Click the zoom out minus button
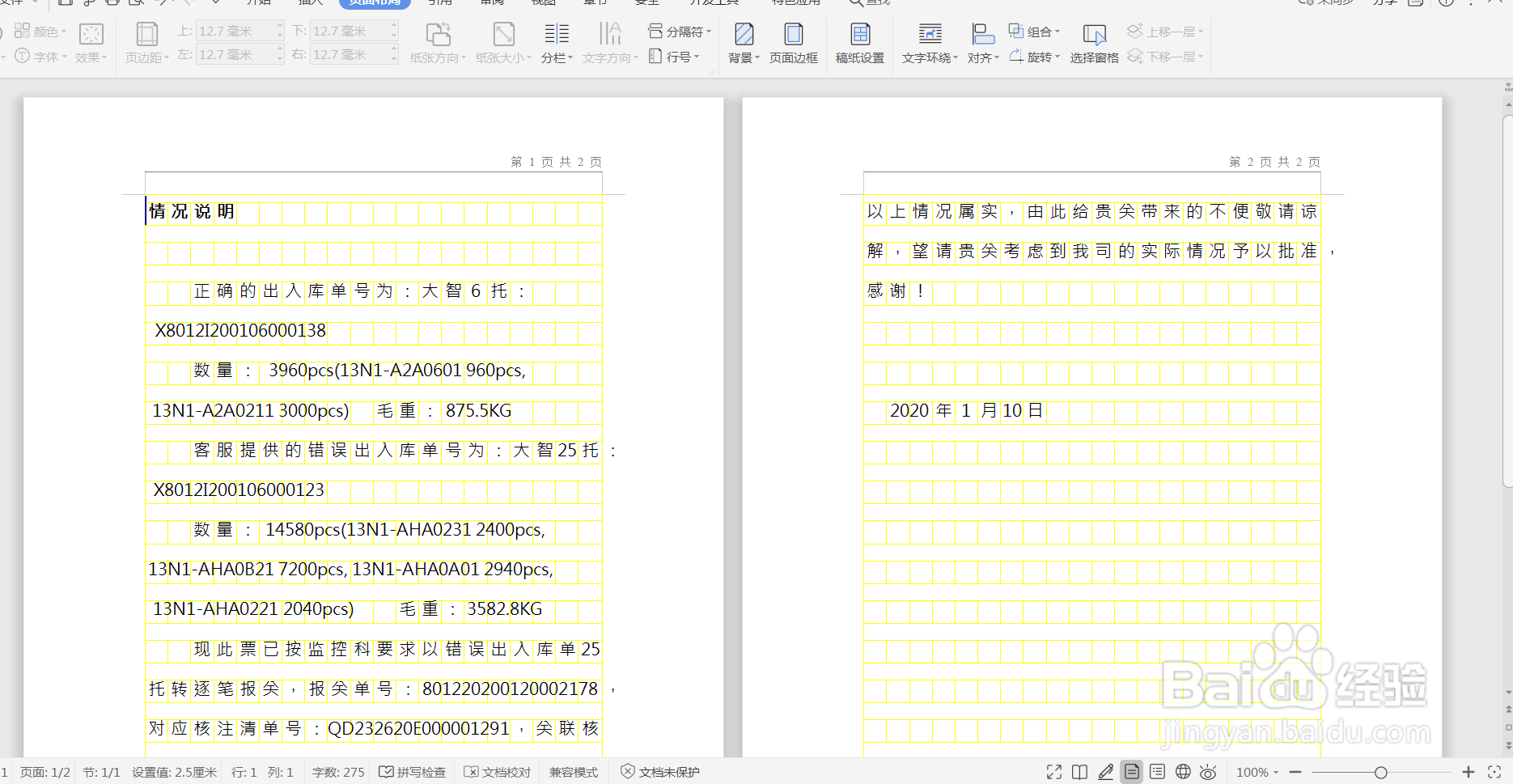1513x784 pixels. 1295,772
